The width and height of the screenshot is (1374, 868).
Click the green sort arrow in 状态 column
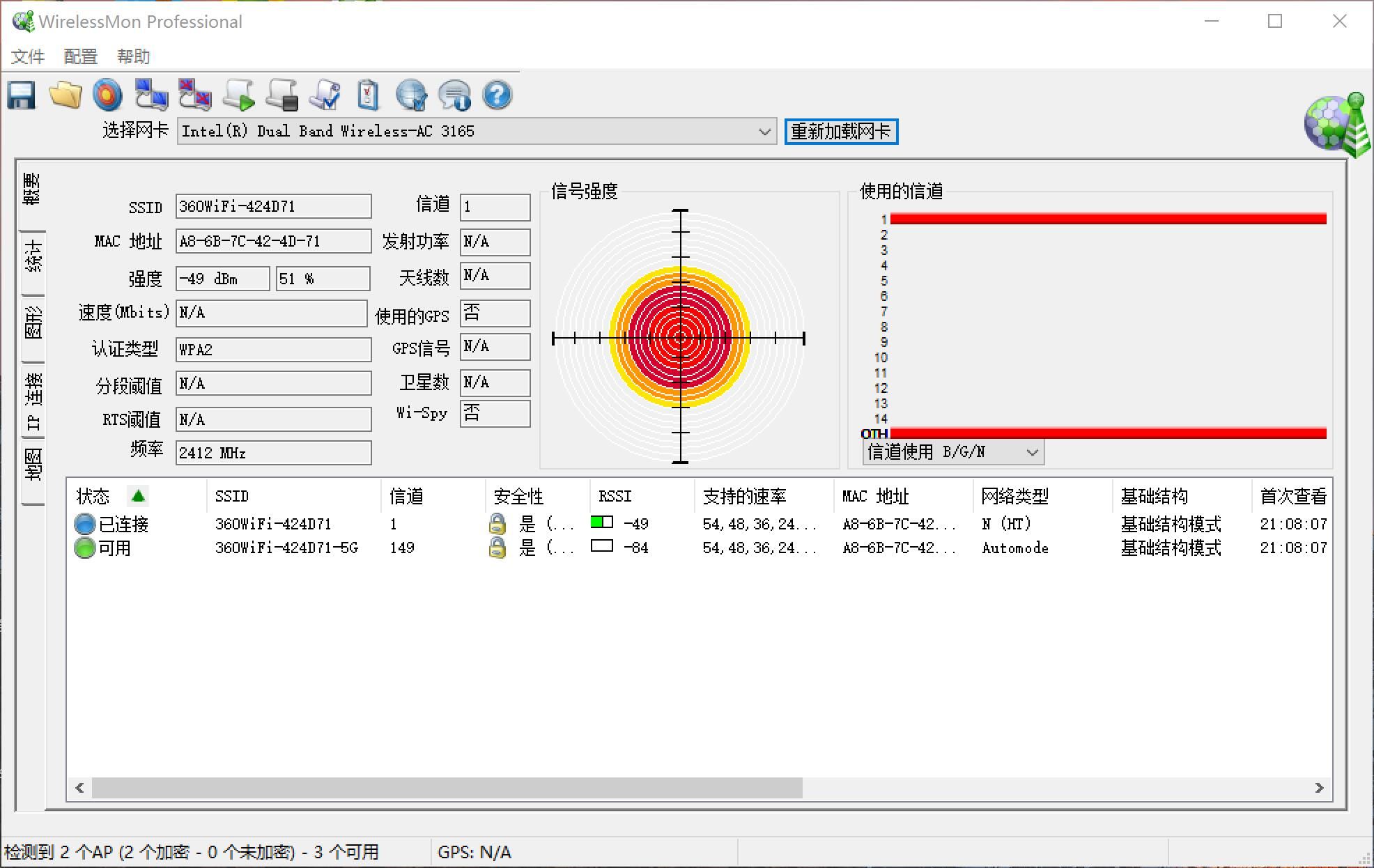pos(138,496)
